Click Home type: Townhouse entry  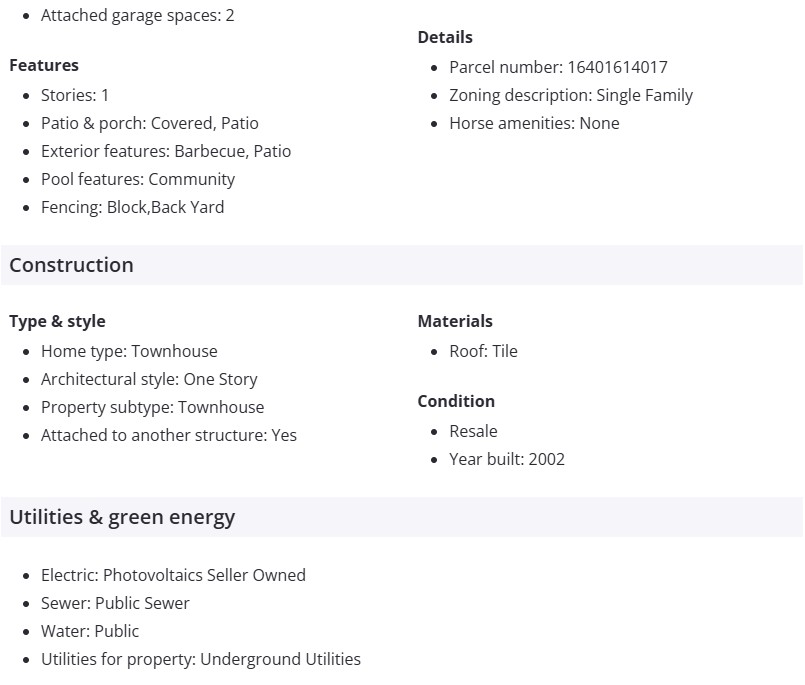coord(129,351)
